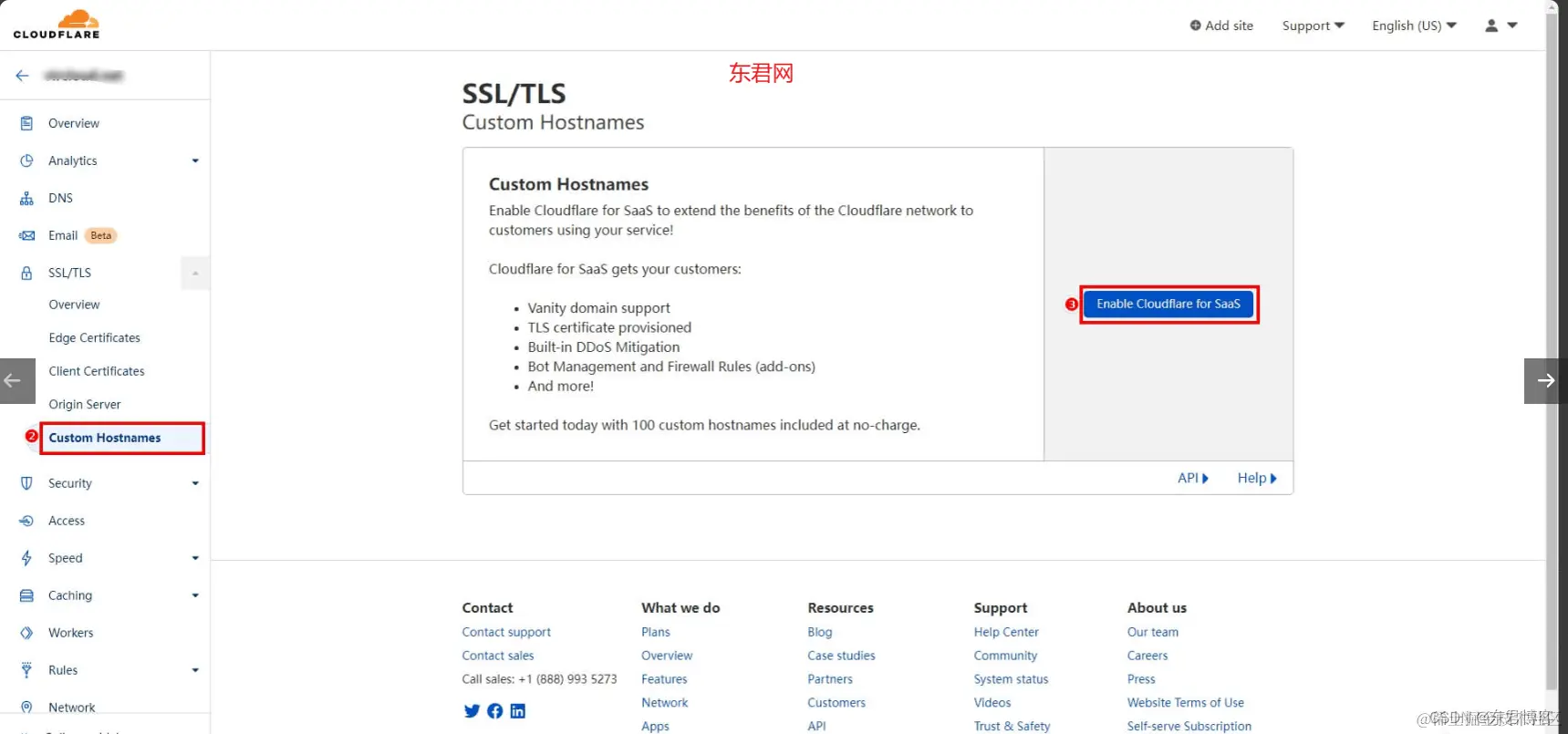The width and height of the screenshot is (1568, 734).
Task: Open the Press footer link
Action: tap(1141, 679)
